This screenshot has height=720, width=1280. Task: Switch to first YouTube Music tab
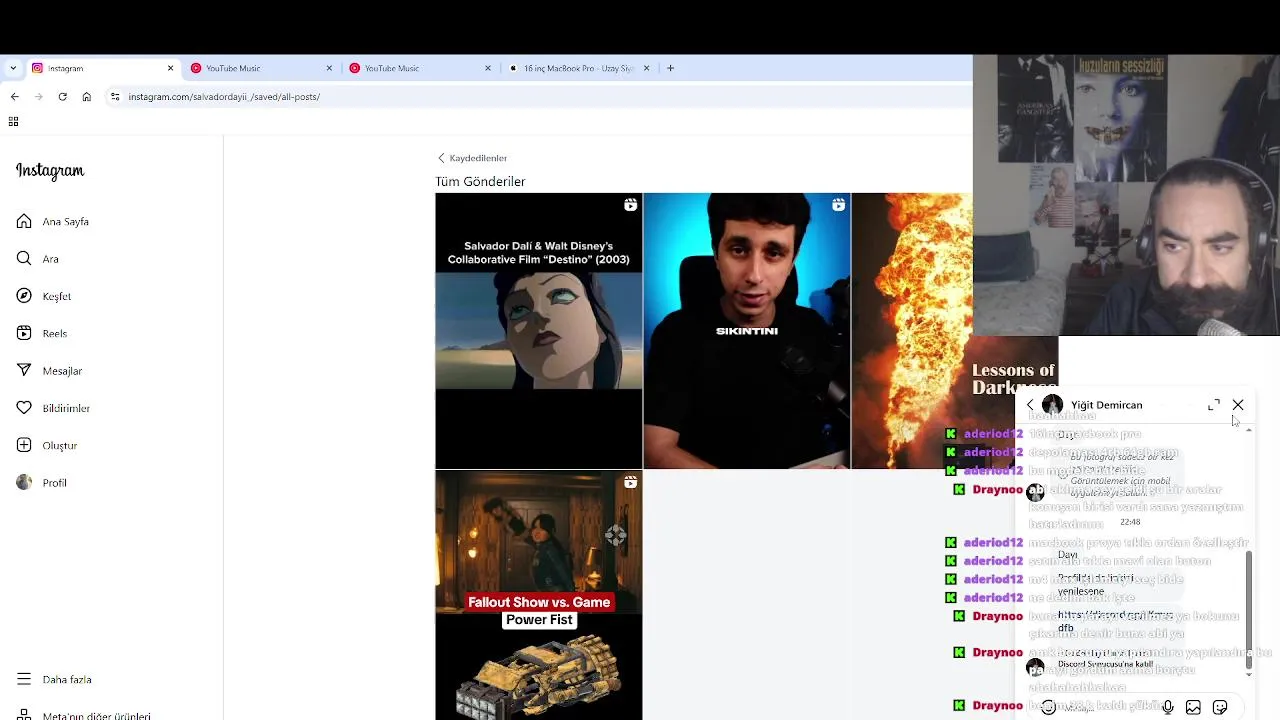pyautogui.click(x=260, y=68)
